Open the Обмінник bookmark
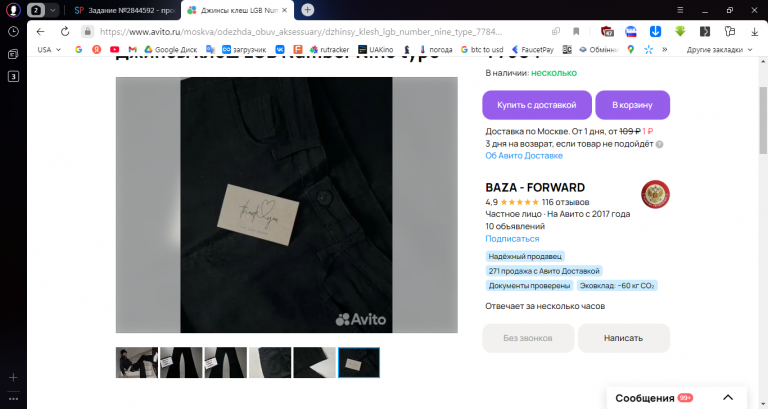 (x=599, y=49)
